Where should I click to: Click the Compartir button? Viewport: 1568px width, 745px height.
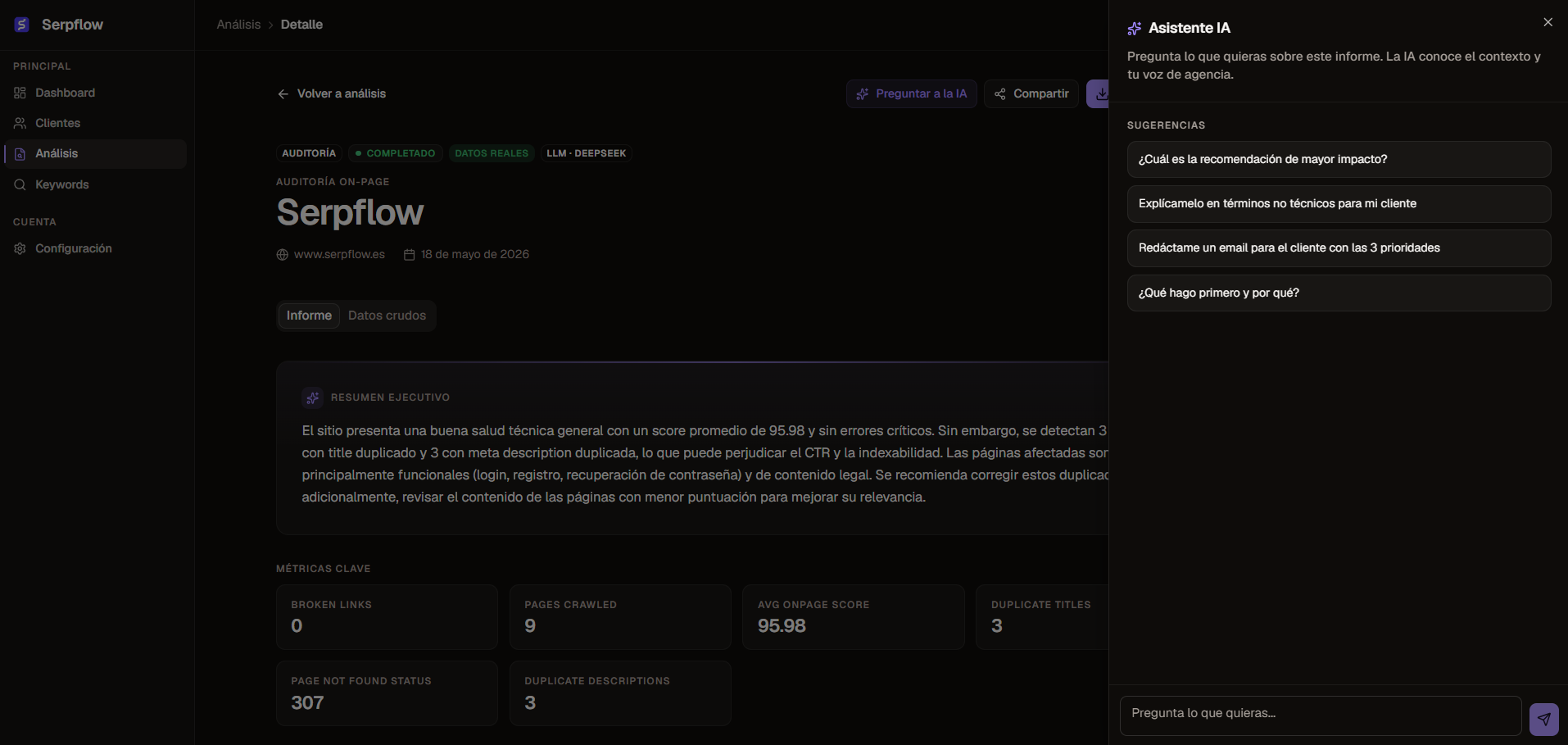(1031, 93)
